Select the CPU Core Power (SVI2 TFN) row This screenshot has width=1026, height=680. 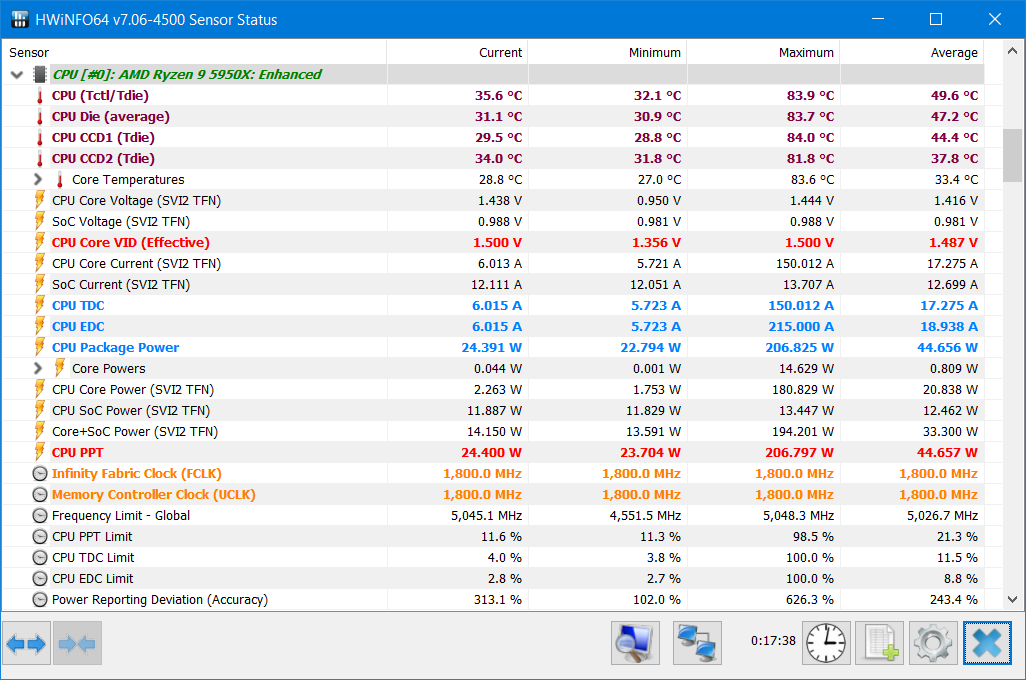[493, 389]
